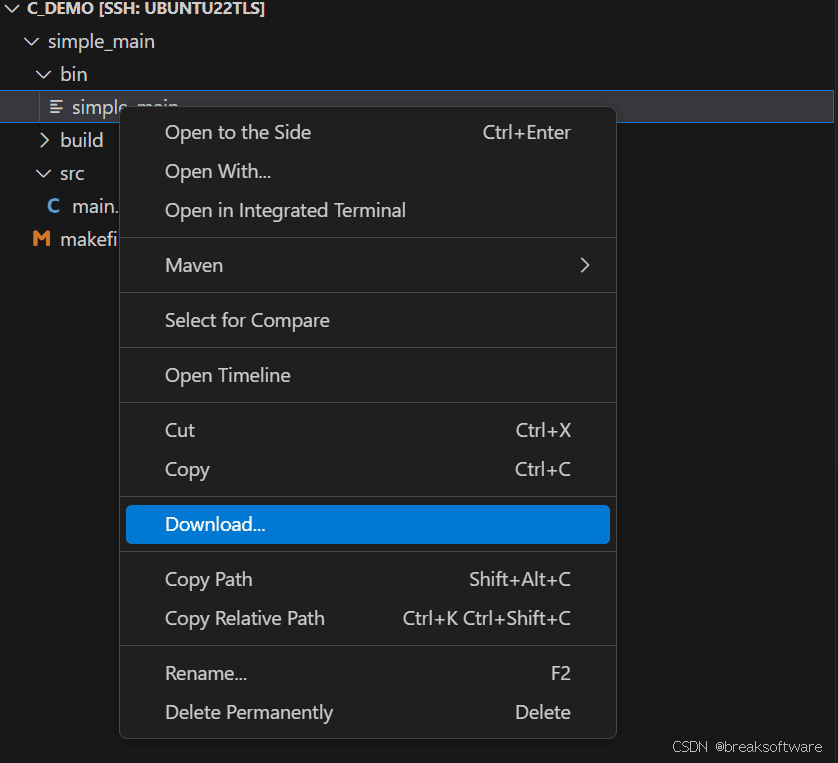Select Copy in the context menu
Screen dimensions: 838x763
tap(368, 470)
